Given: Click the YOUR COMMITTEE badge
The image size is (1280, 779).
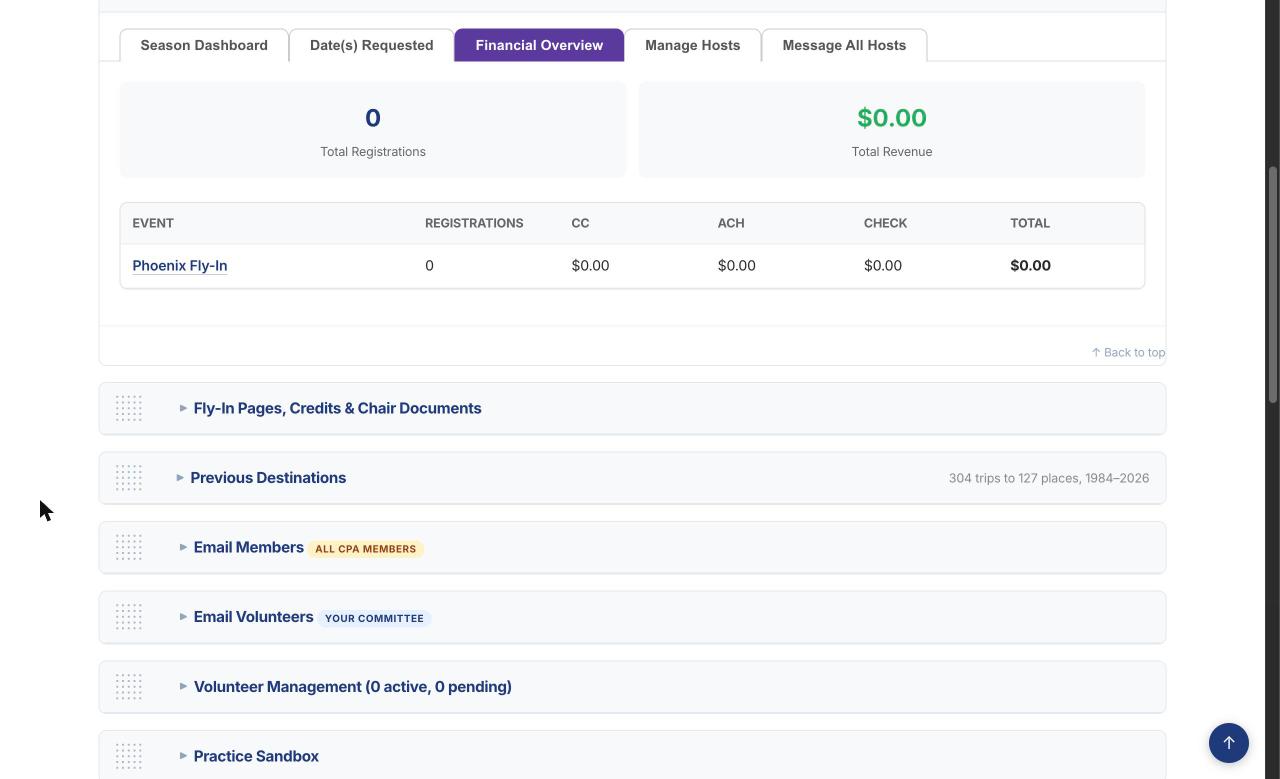Looking at the screenshot, I should 374,618.
